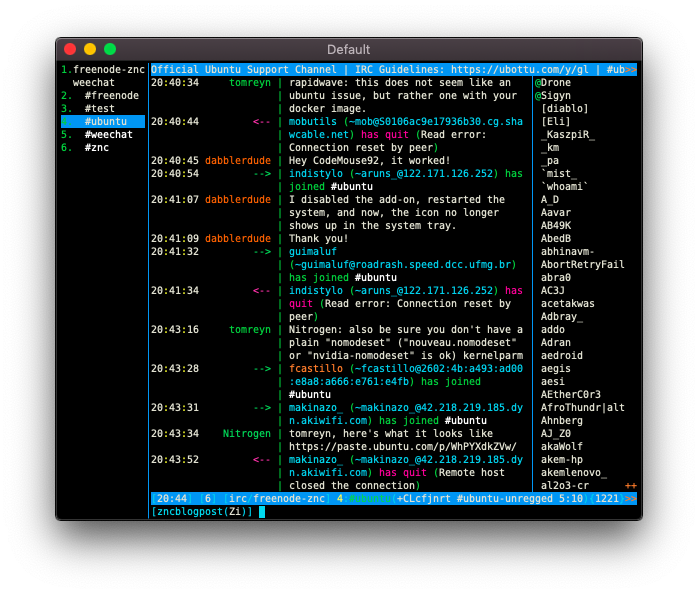This screenshot has width=698, height=594.
Task: Select AbortRetryFail in the nicklist
Action: [x=582, y=264]
